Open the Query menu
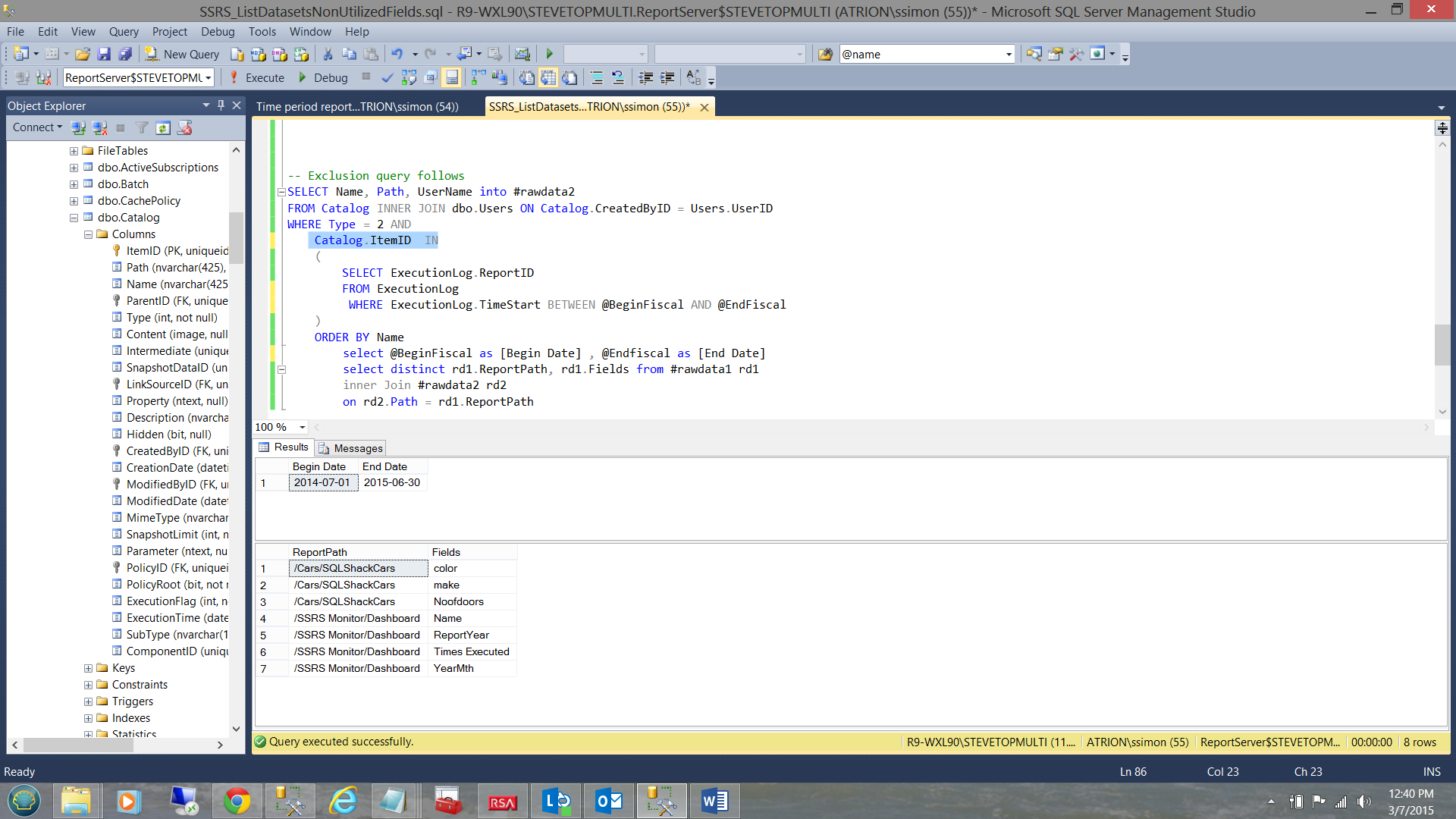The image size is (1456, 819). click(124, 31)
